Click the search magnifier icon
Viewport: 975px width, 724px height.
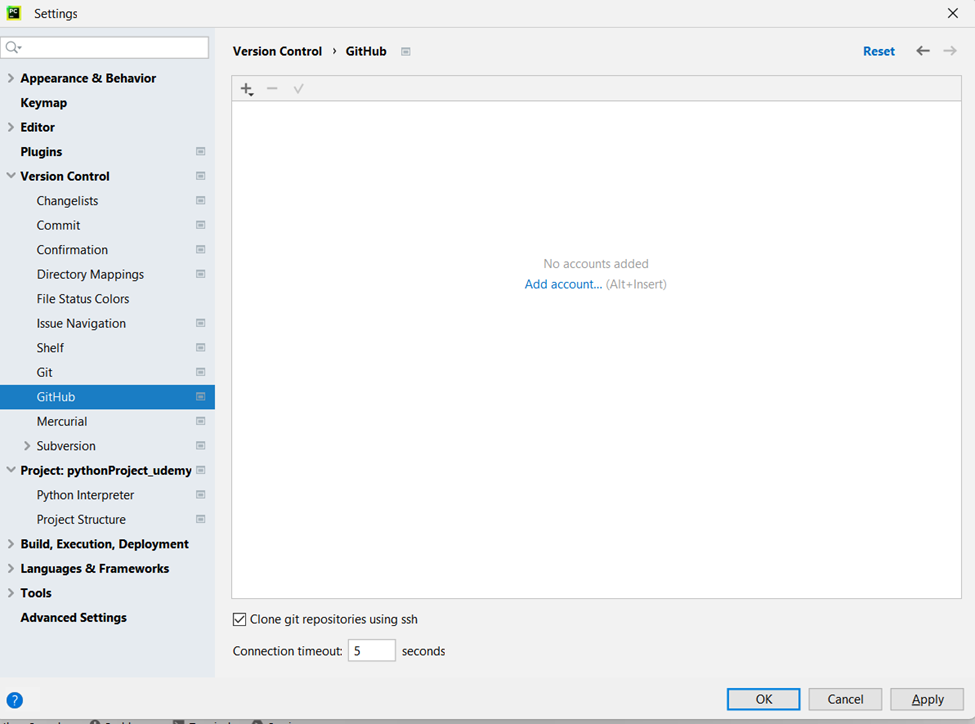pyautogui.click(x=13, y=47)
